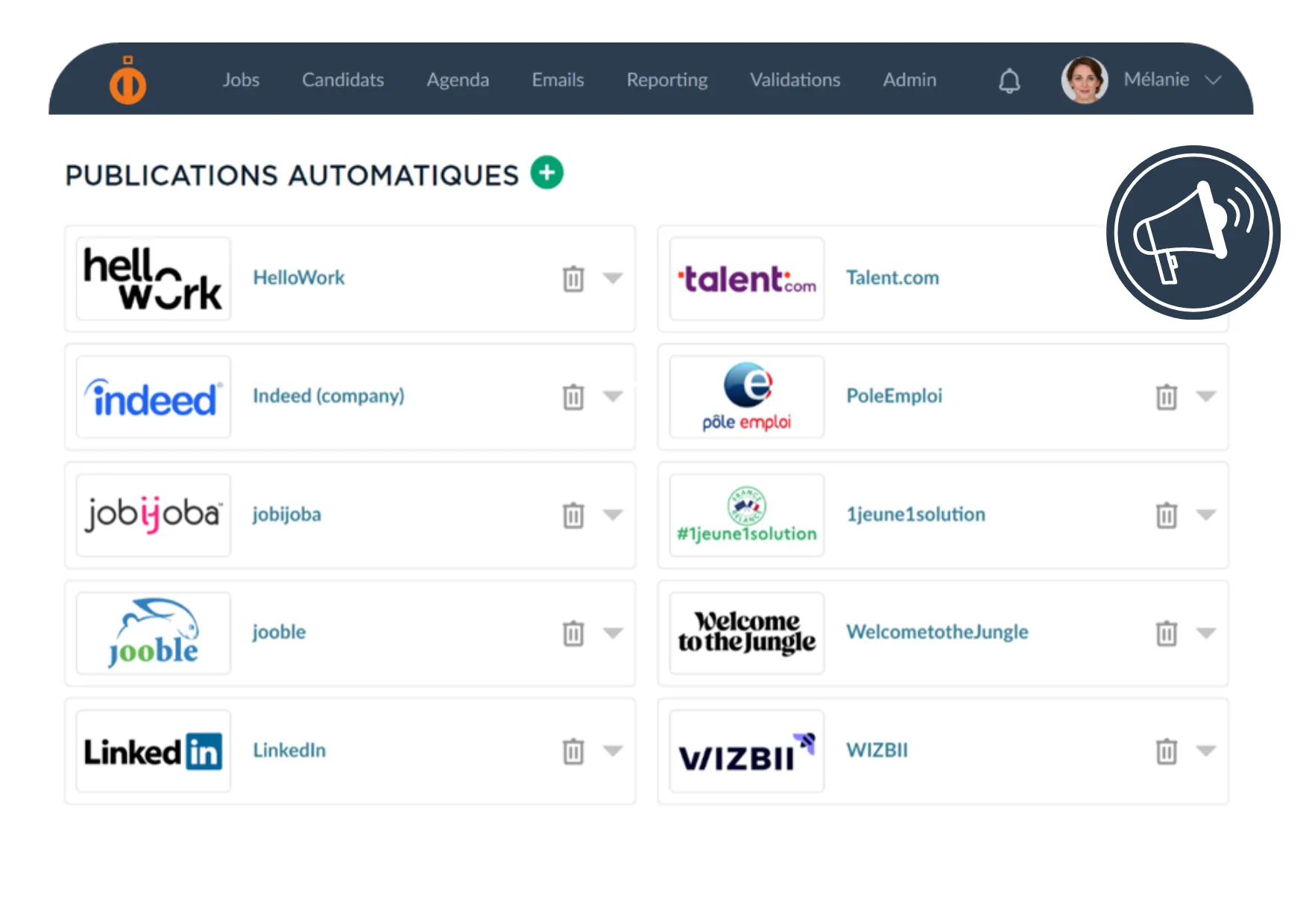Image resolution: width=1303 pixels, height=924 pixels.
Task: Open the Reporting section
Action: pos(667,80)
